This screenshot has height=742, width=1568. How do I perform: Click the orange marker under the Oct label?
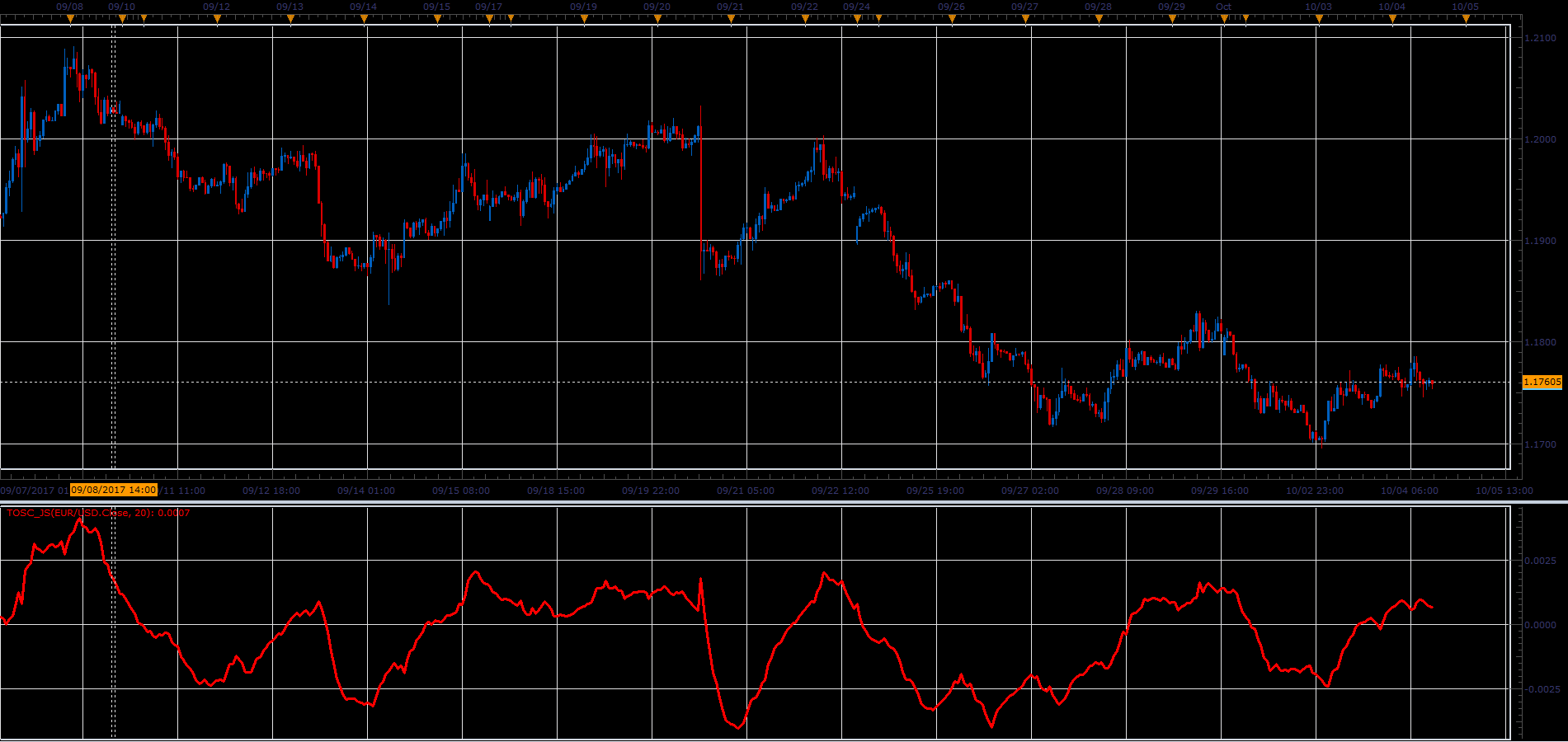[x=1224, y=18]
